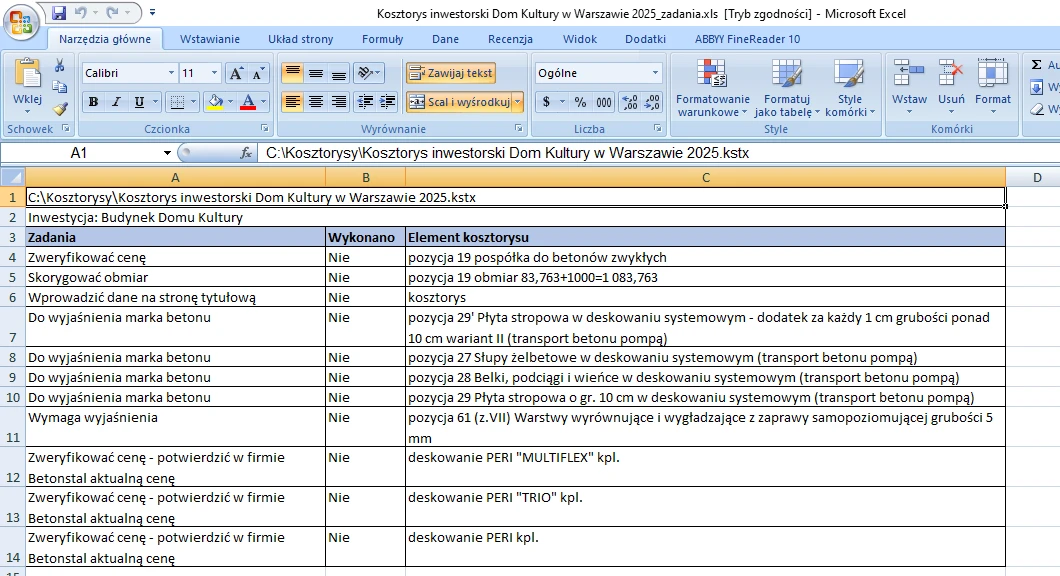Open Formatowanie warunkowe menu
This screenshot has width=1060, height=576.
[712, 88]
